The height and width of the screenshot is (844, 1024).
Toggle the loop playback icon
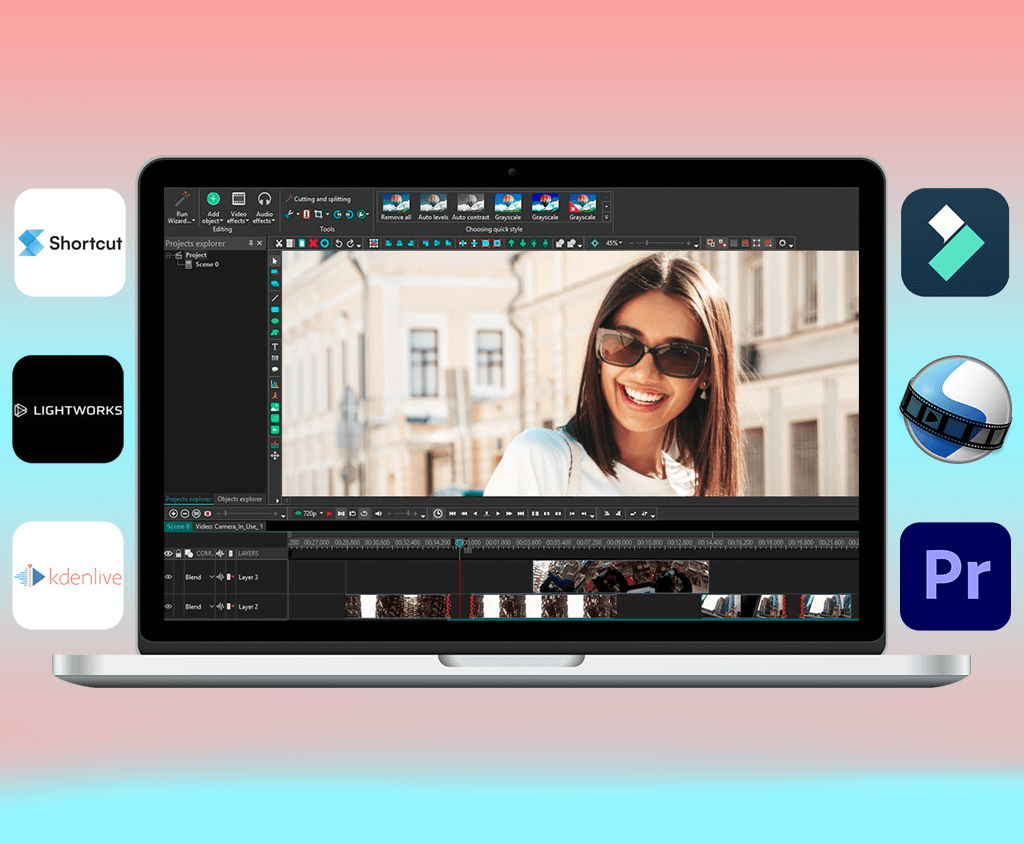[x=364, y=513]
